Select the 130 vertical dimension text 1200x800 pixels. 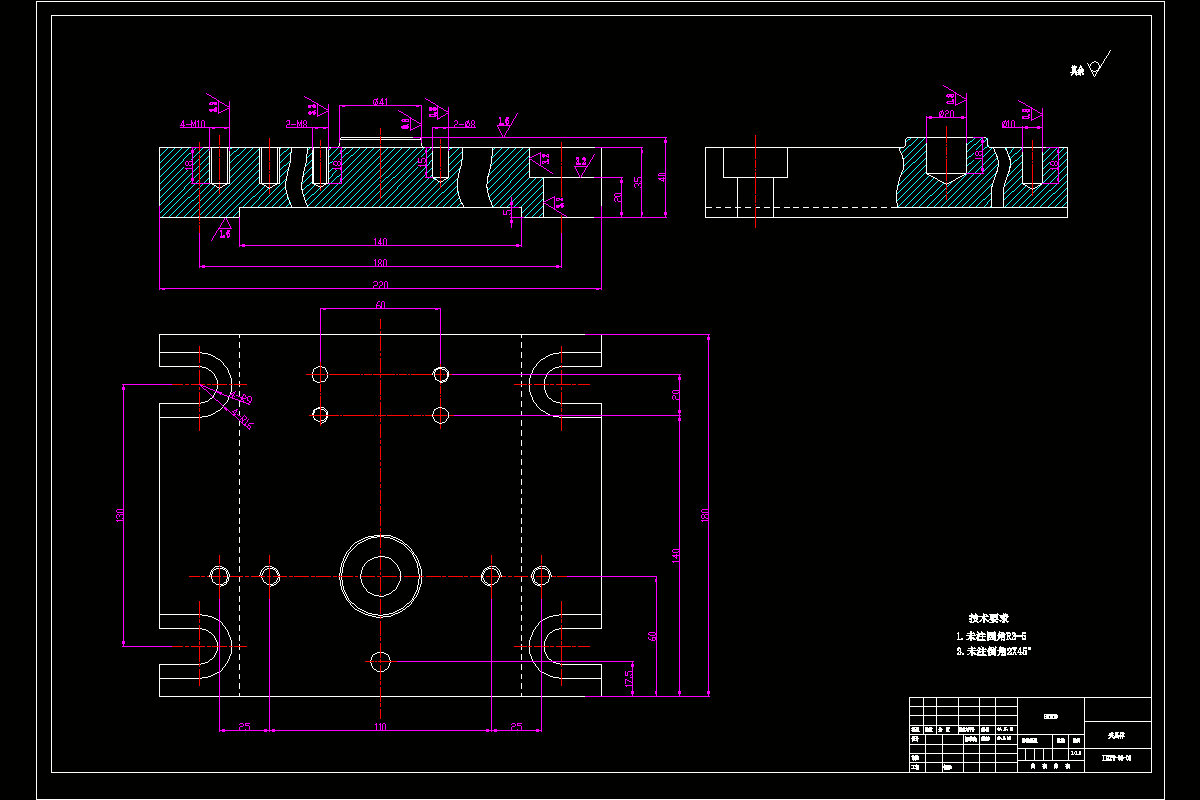(x=119, y=516)
